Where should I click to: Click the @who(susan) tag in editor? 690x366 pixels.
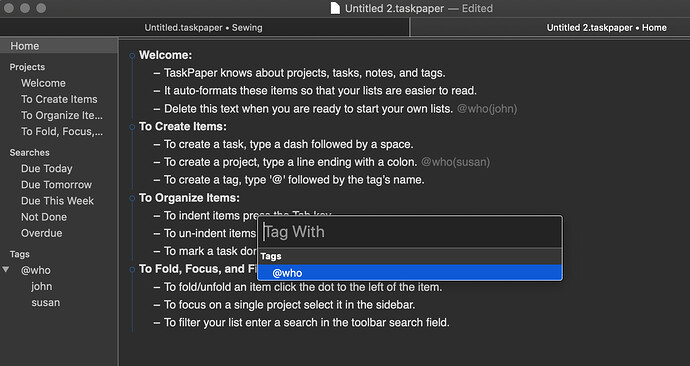pos(455,162)
